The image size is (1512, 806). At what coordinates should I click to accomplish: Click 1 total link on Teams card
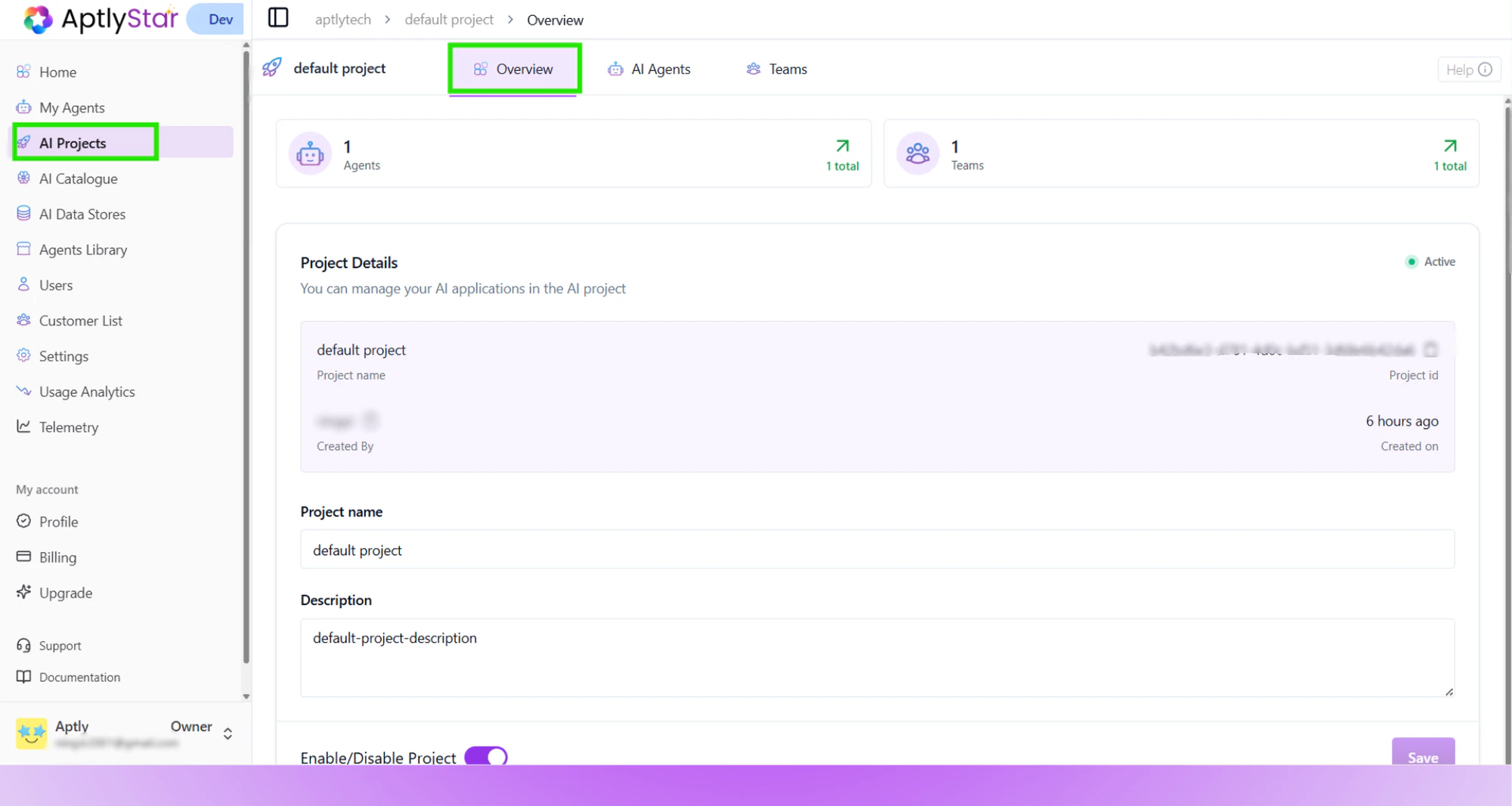pos(1450,166)
